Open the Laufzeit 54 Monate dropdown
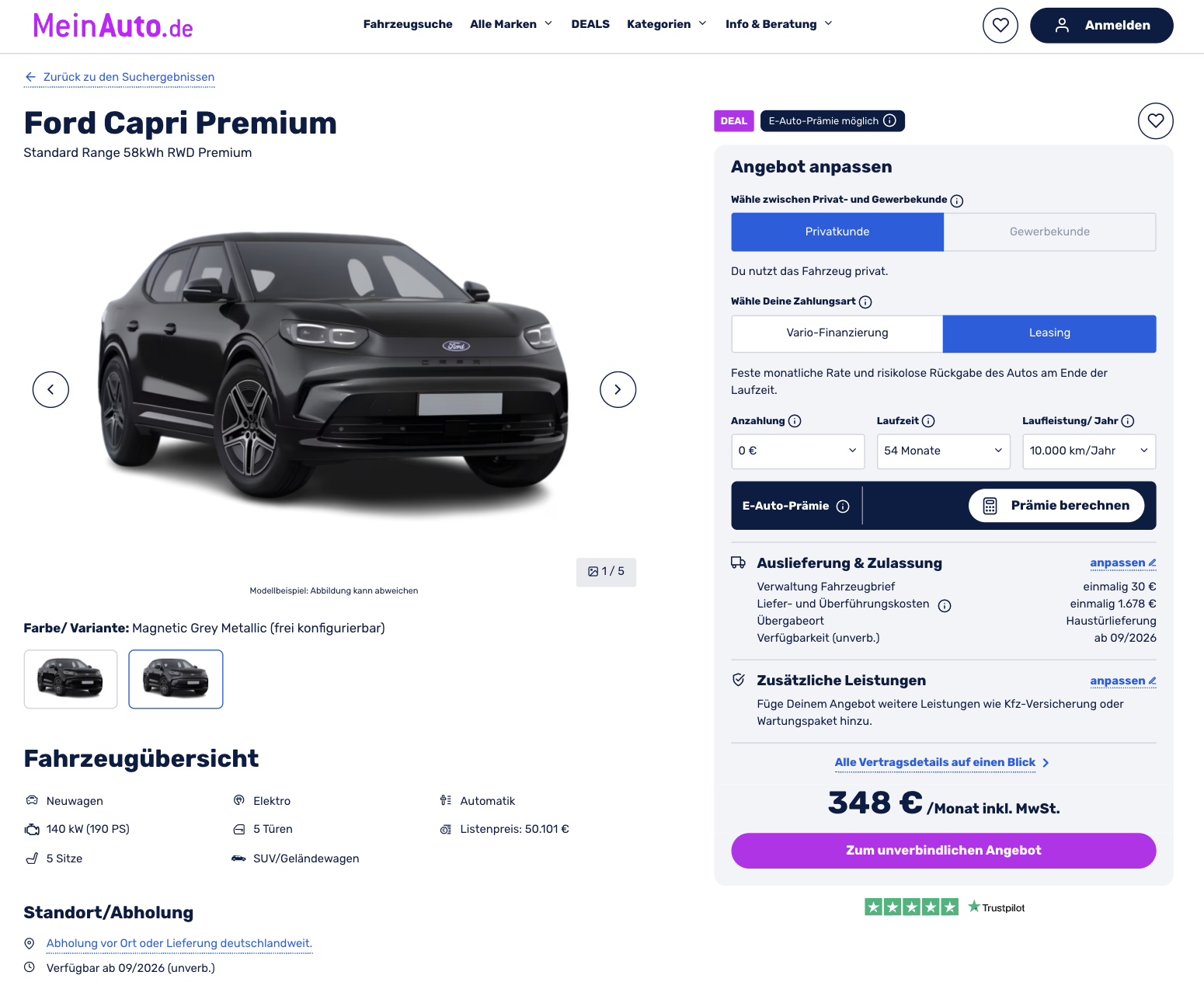Image resolution: width=1204 pixels, height=996 pixels. 943,451
